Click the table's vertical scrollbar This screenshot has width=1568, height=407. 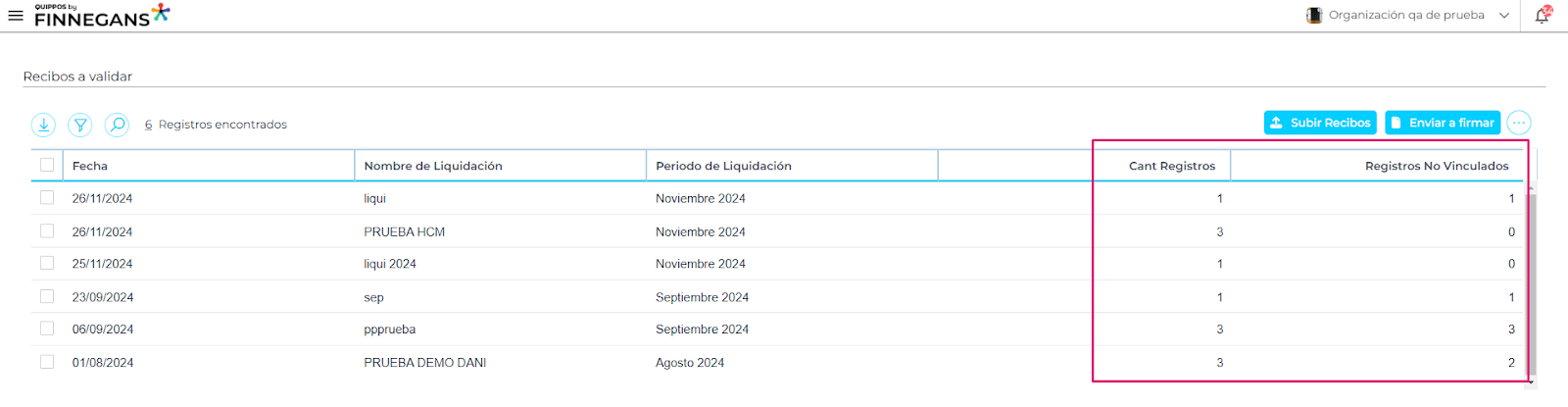point(1532,284)
